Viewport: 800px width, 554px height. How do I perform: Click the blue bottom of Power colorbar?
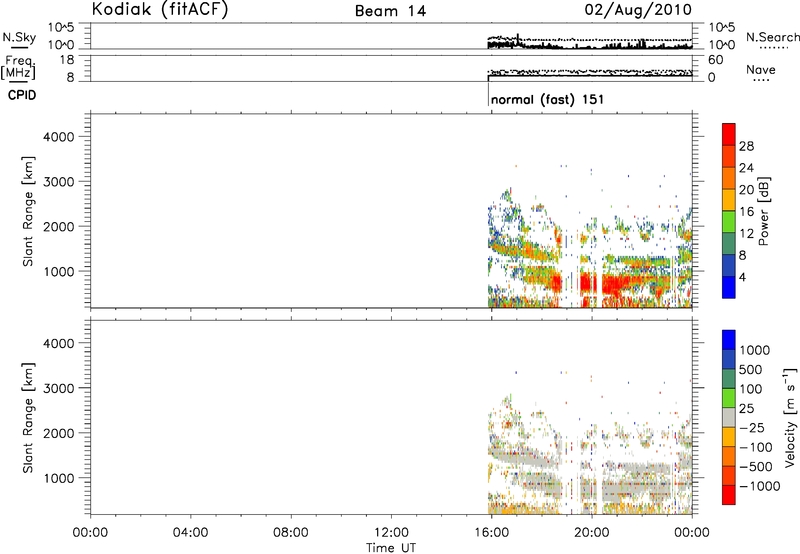point(729,287)
